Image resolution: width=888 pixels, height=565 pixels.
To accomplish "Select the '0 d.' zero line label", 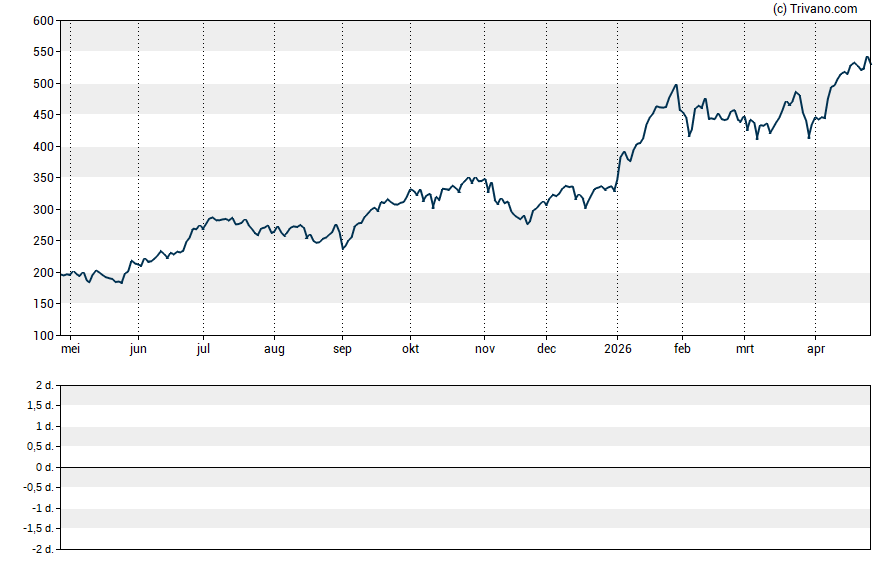I will 44,468.
